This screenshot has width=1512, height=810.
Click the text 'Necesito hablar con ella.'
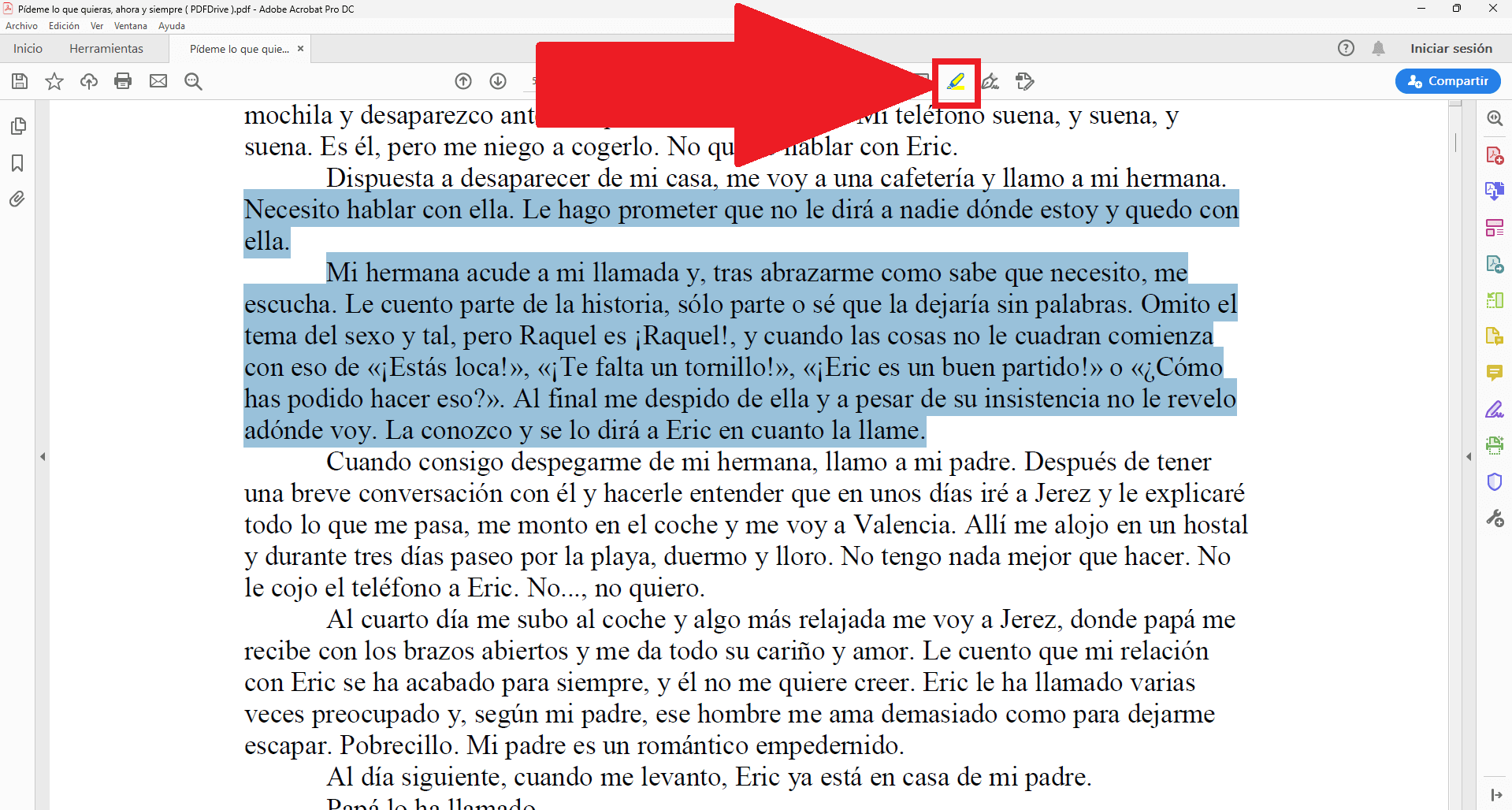380,210
